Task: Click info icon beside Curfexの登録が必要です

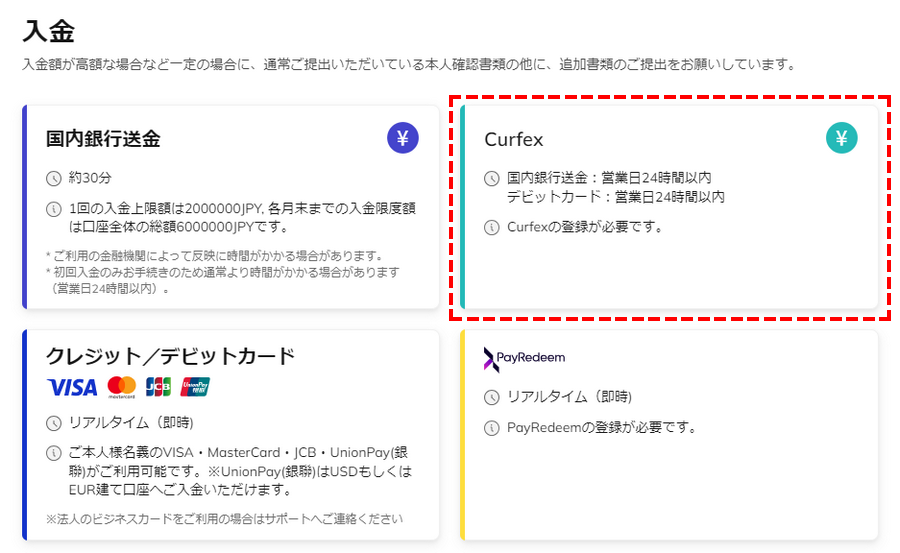Action: tap(491, 227)
